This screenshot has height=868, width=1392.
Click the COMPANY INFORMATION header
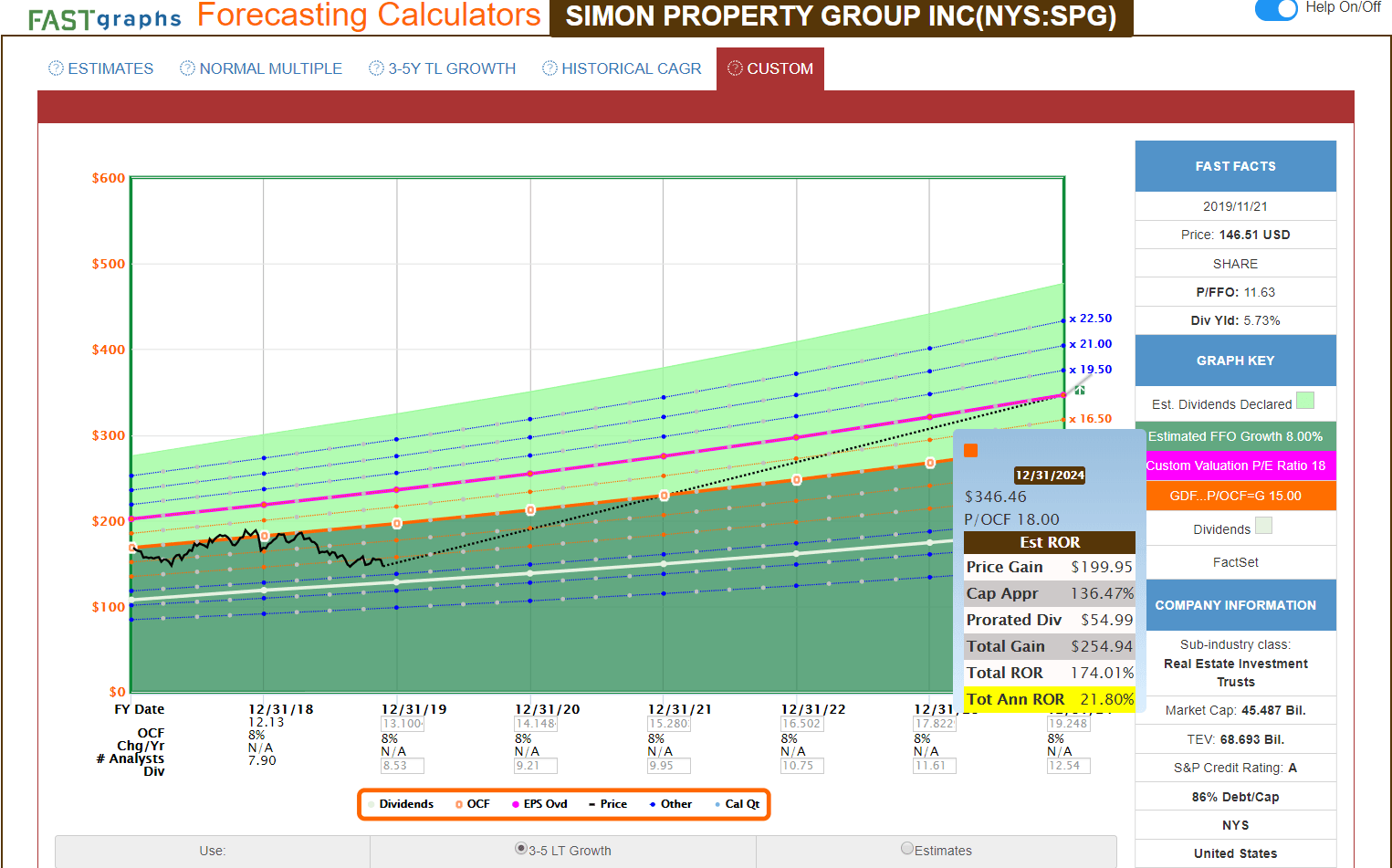click(x=1236, y=605)
